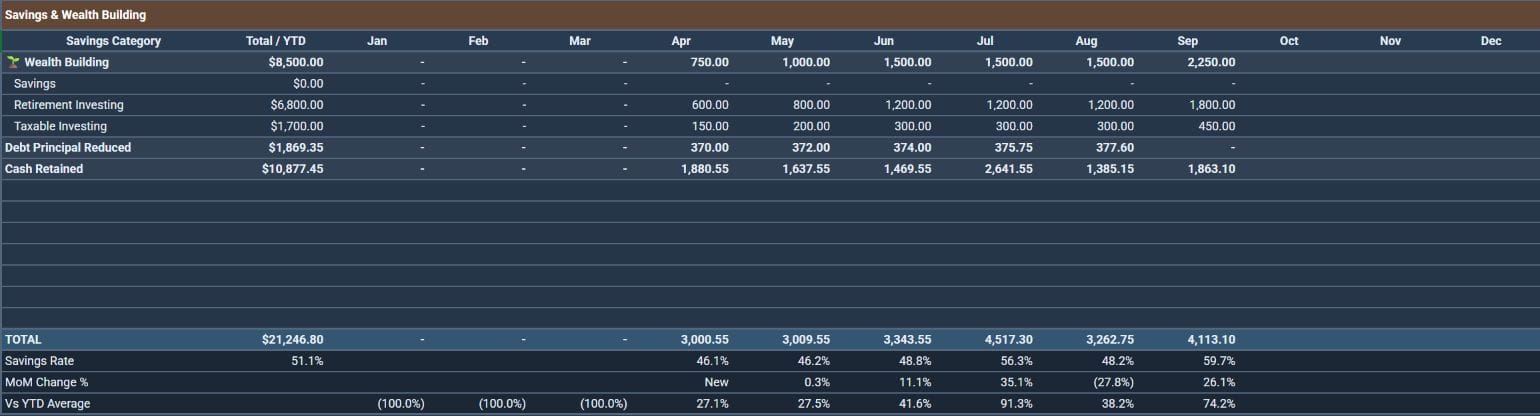The height and width of the screenshot is (416, 1540).
Task: Select Taxable Investing Apr value 150.00
Action: 710,126
